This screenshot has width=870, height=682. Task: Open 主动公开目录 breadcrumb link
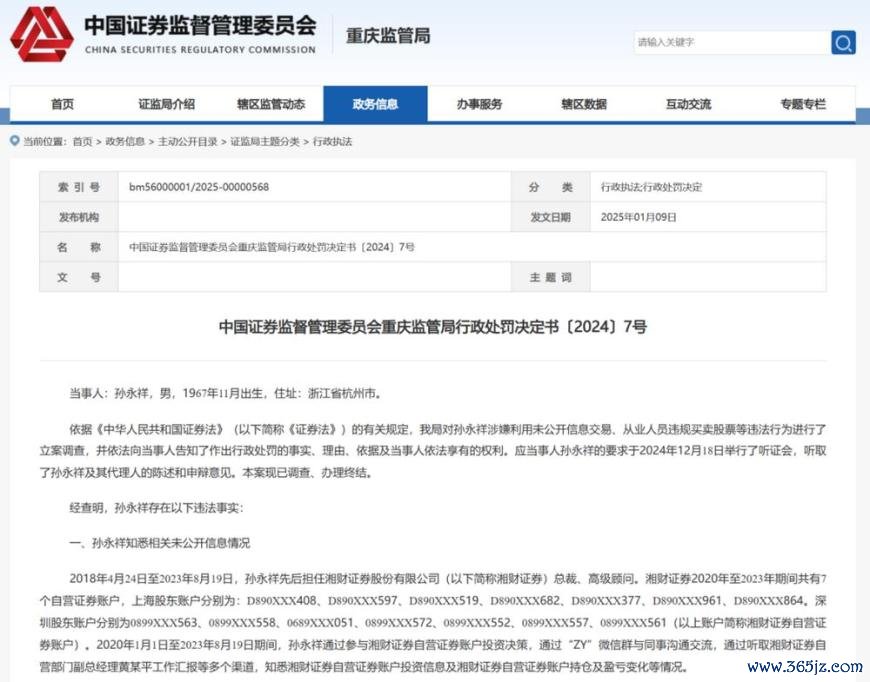pos(187,142)
